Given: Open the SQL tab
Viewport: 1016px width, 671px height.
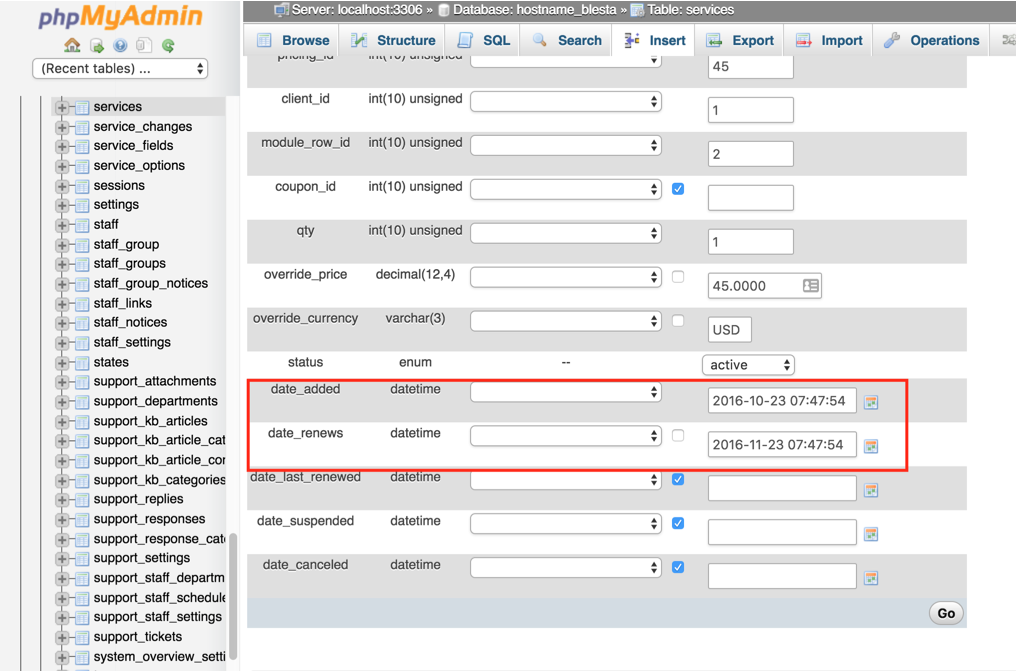Looking at the screenshot, I should (x=483, y=40).
